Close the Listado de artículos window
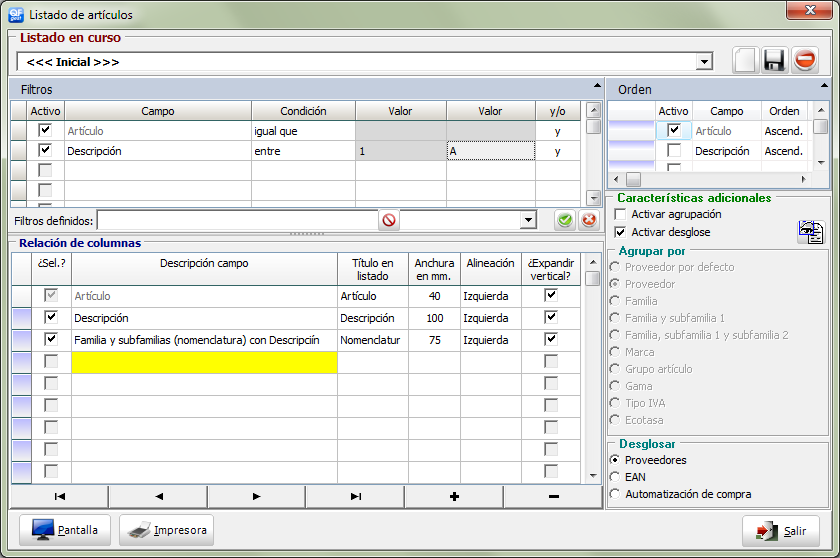This screenshot has width=840, height=558. pyautogui.click(x=810, y=10)
